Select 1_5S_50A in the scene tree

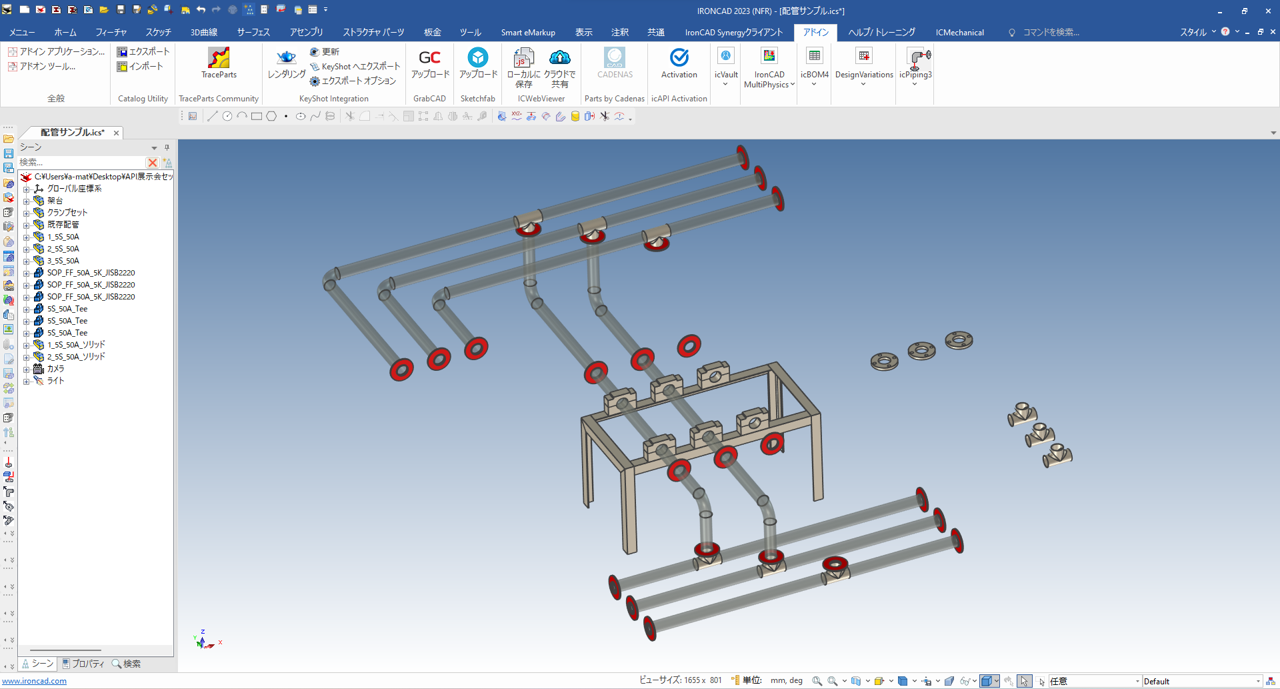pyautogui.click(x=63, y=237)
